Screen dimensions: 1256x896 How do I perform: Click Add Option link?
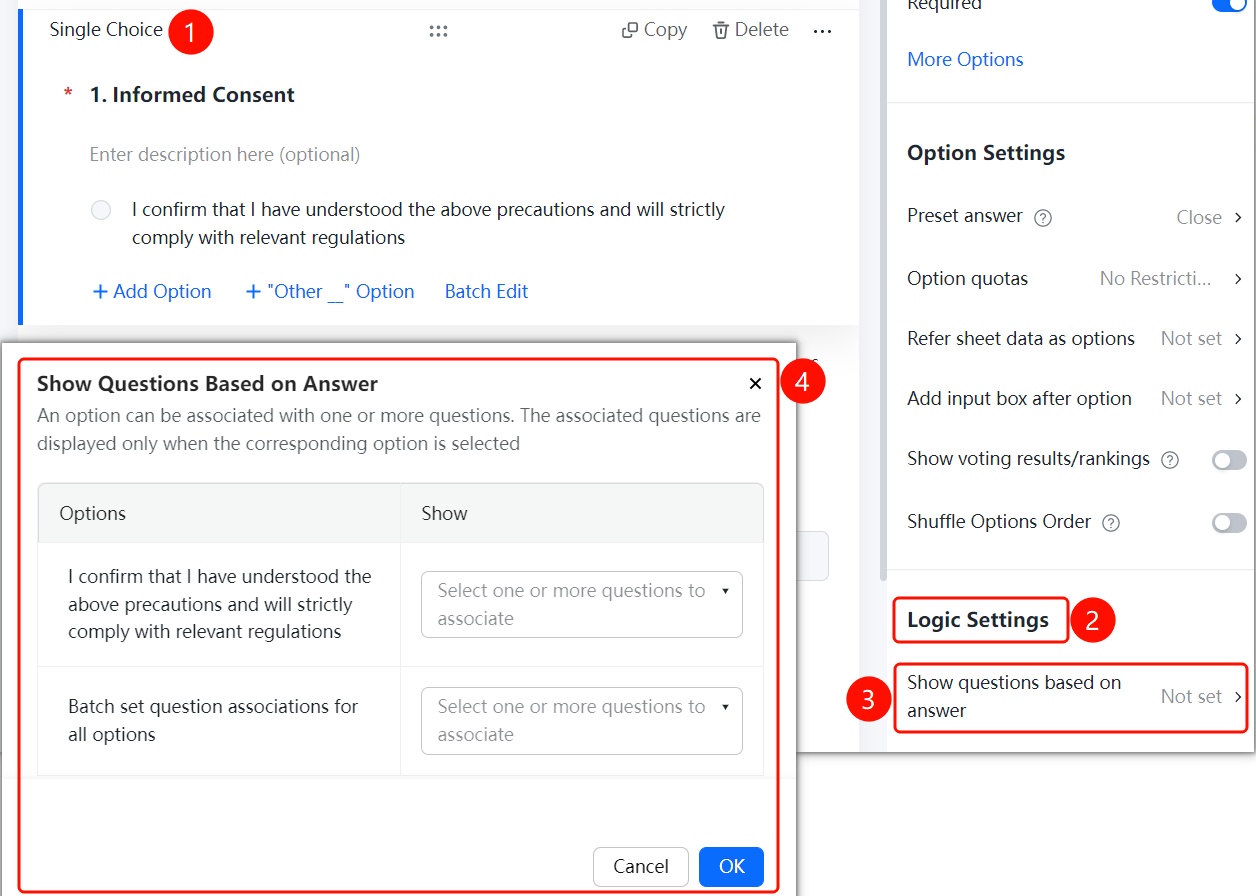click(152, 292)
